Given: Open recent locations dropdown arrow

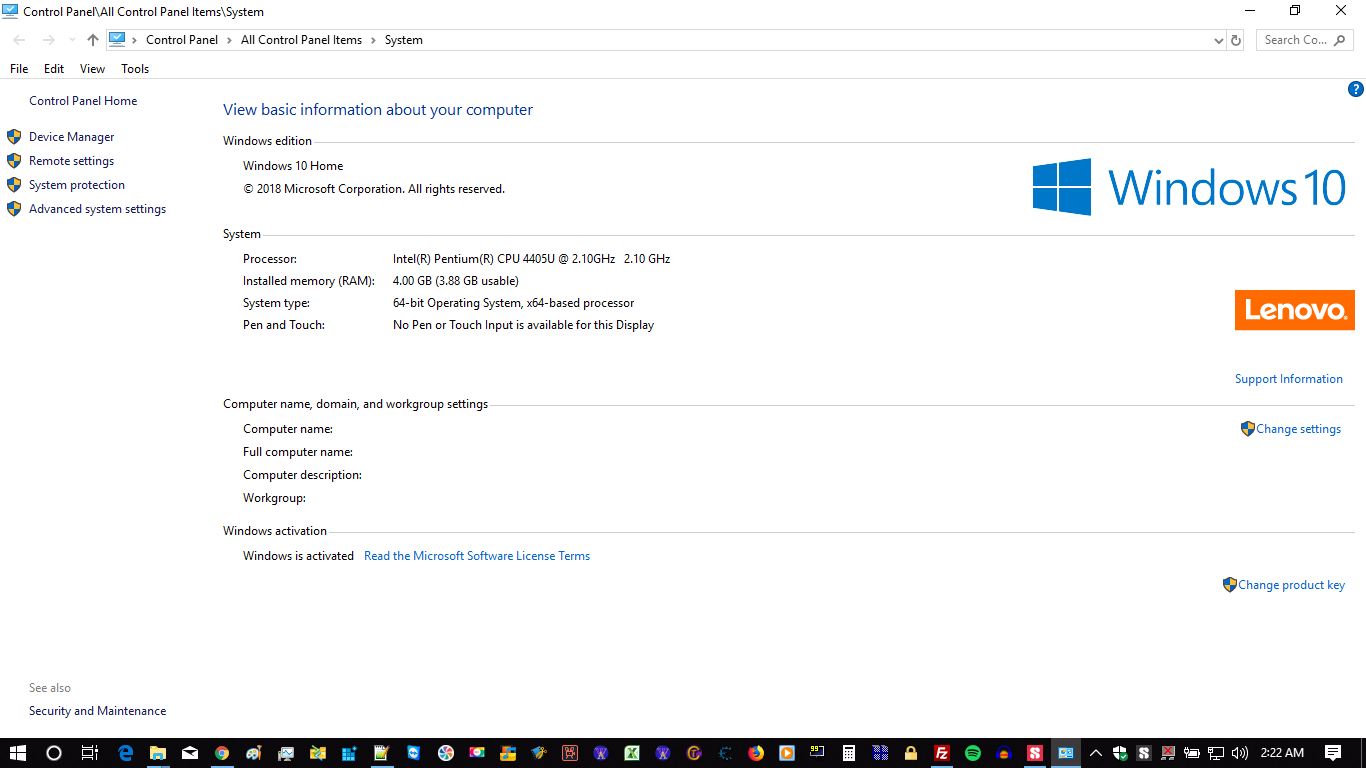Looking at the screenshot, I should click(72, 40).
